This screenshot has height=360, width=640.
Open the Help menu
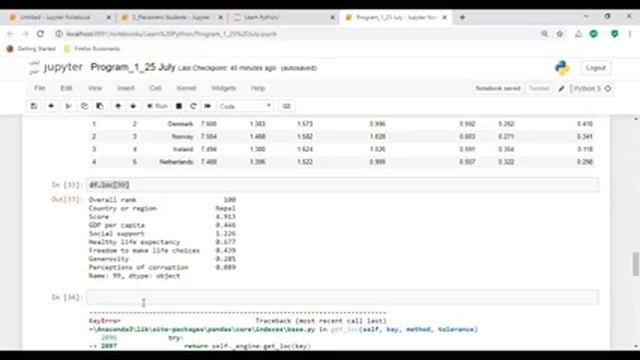(x=258, y=88)
